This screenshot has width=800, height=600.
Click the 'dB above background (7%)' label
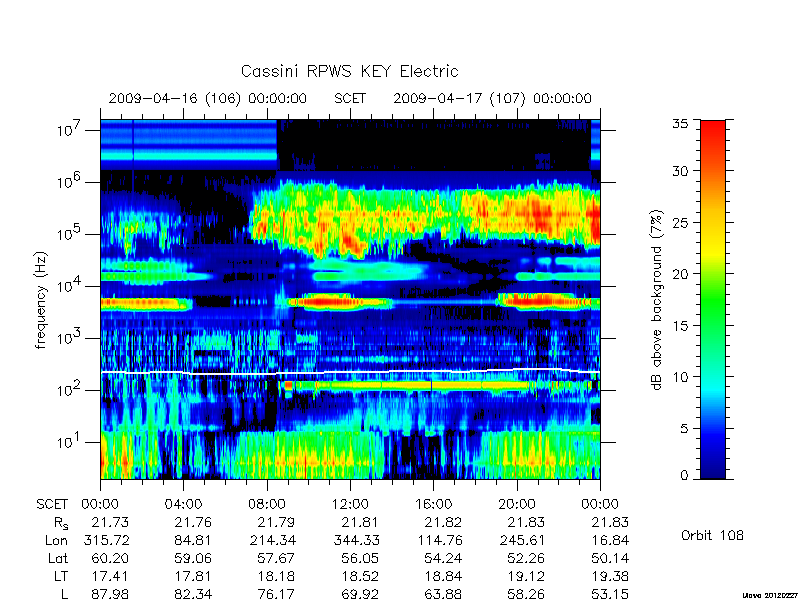[657, 300]
